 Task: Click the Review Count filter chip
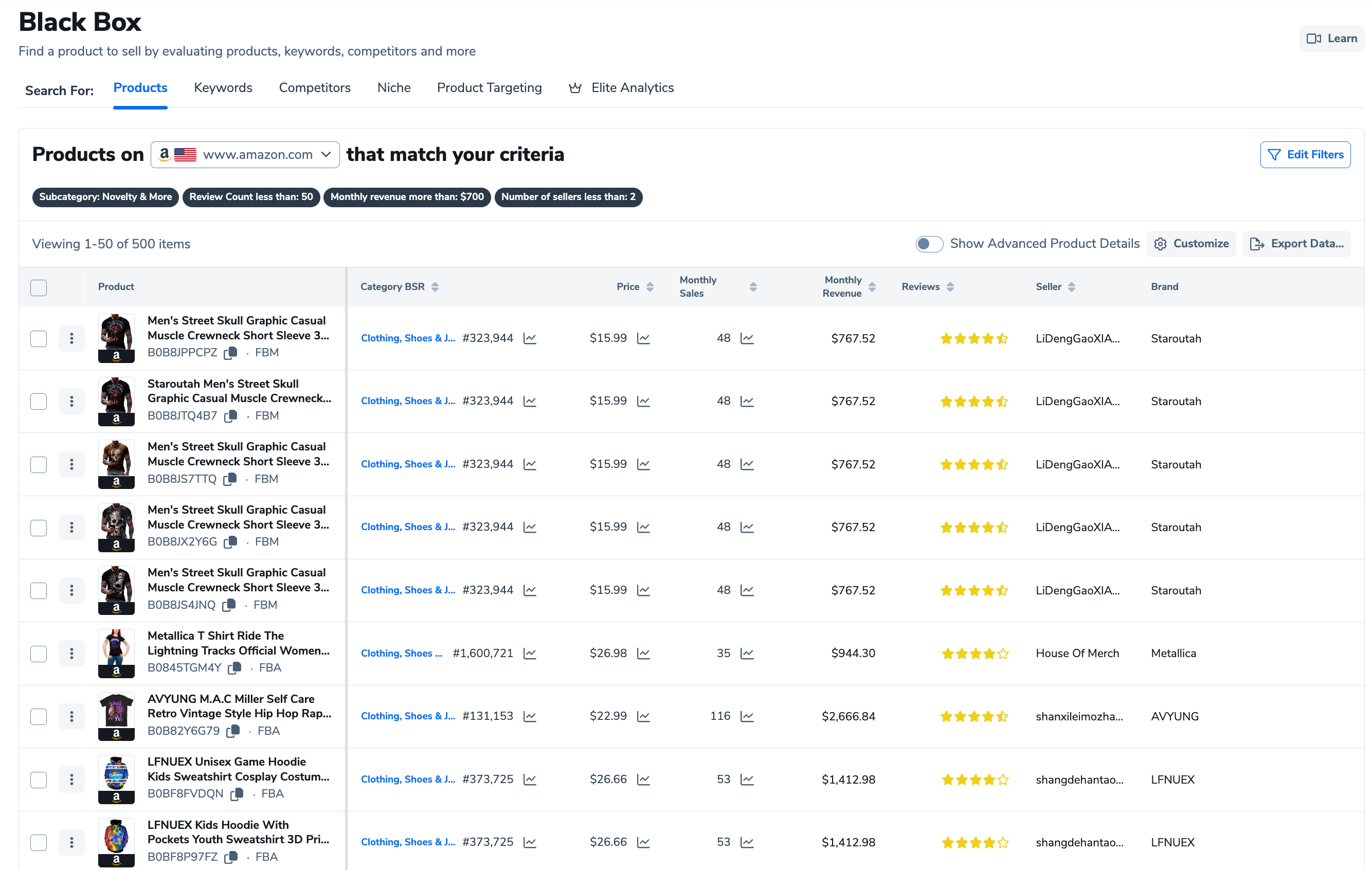pos(251,197)
